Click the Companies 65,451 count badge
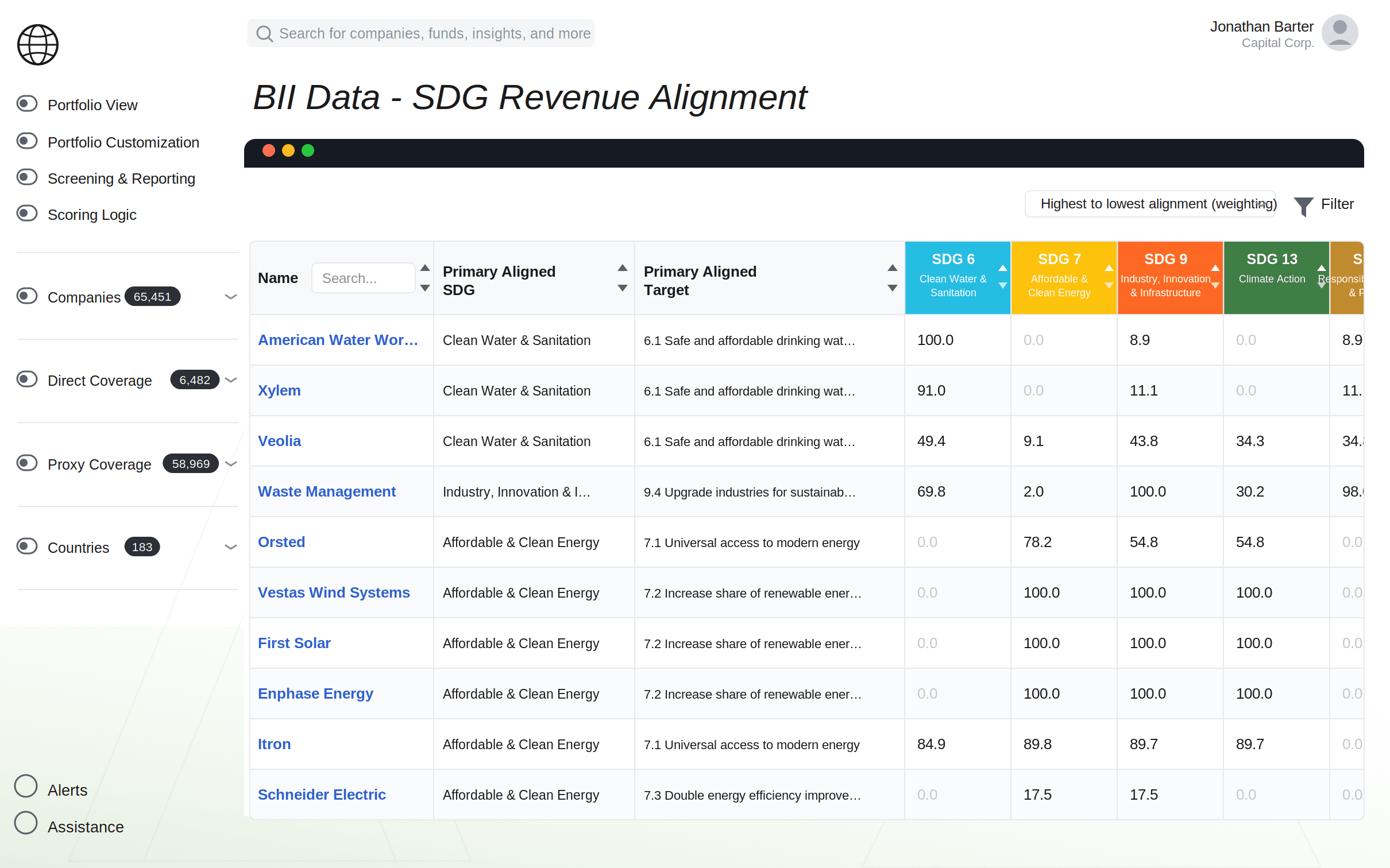The image size is (1390, 868). pos(152,296)
